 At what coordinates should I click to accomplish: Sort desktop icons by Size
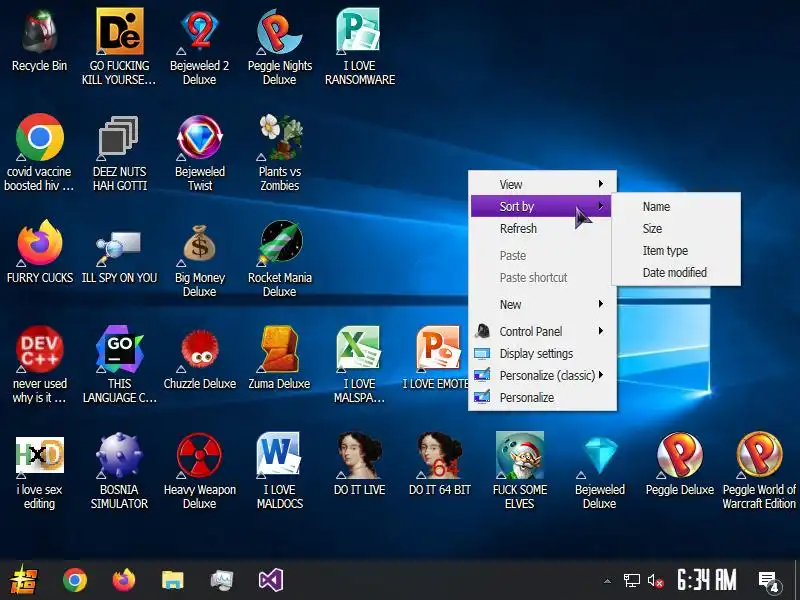[x=676, y=228]
